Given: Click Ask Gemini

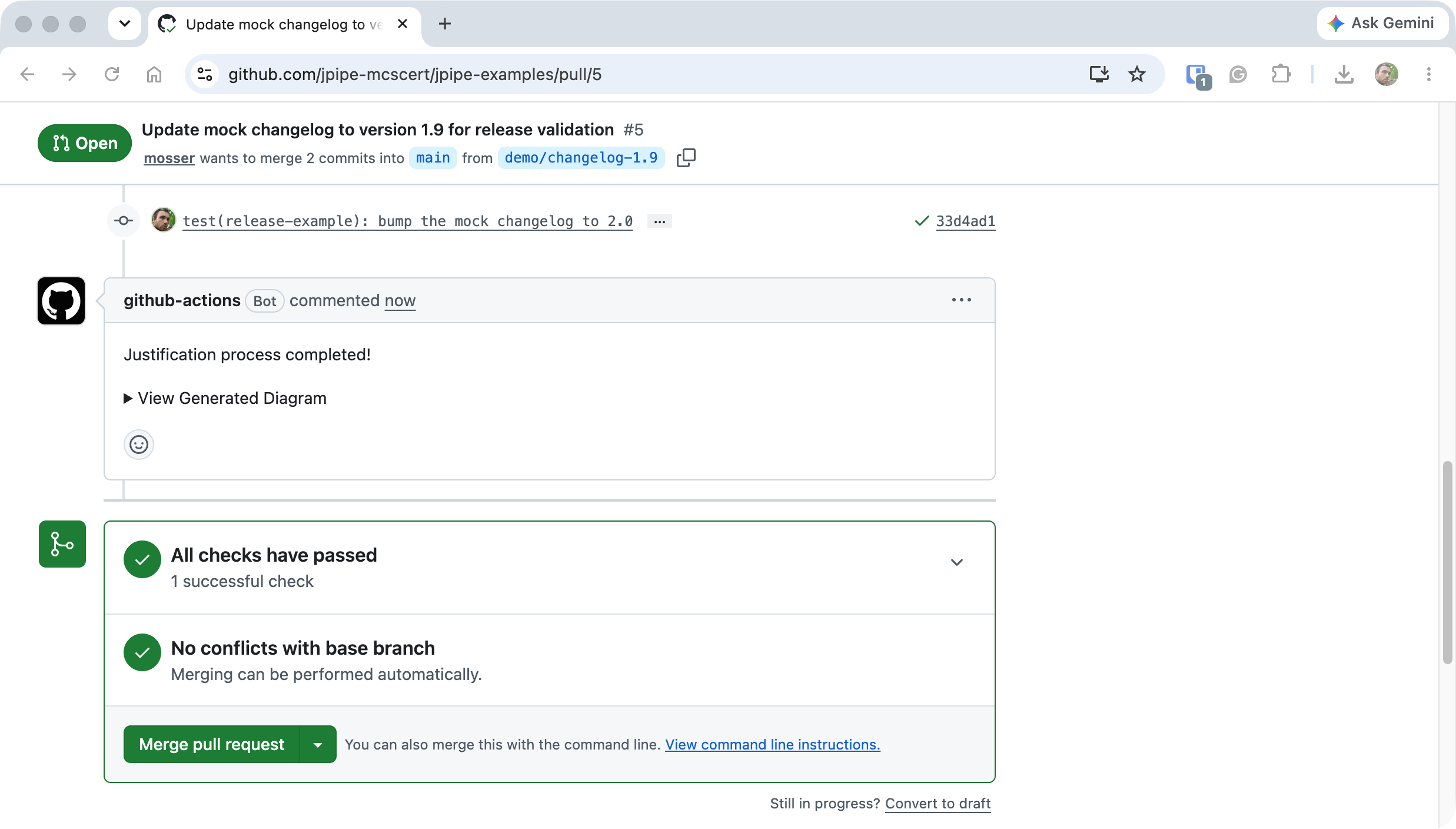Looking at the screenshot, I should point(1382,24).
